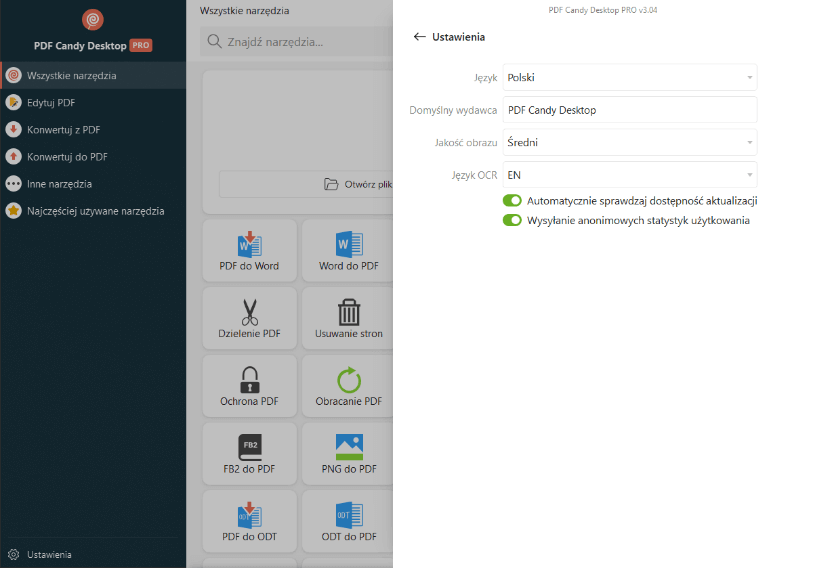Select Konwertuj z PDF in the sidebar
The image size is (813, 568).
[93, 130]
